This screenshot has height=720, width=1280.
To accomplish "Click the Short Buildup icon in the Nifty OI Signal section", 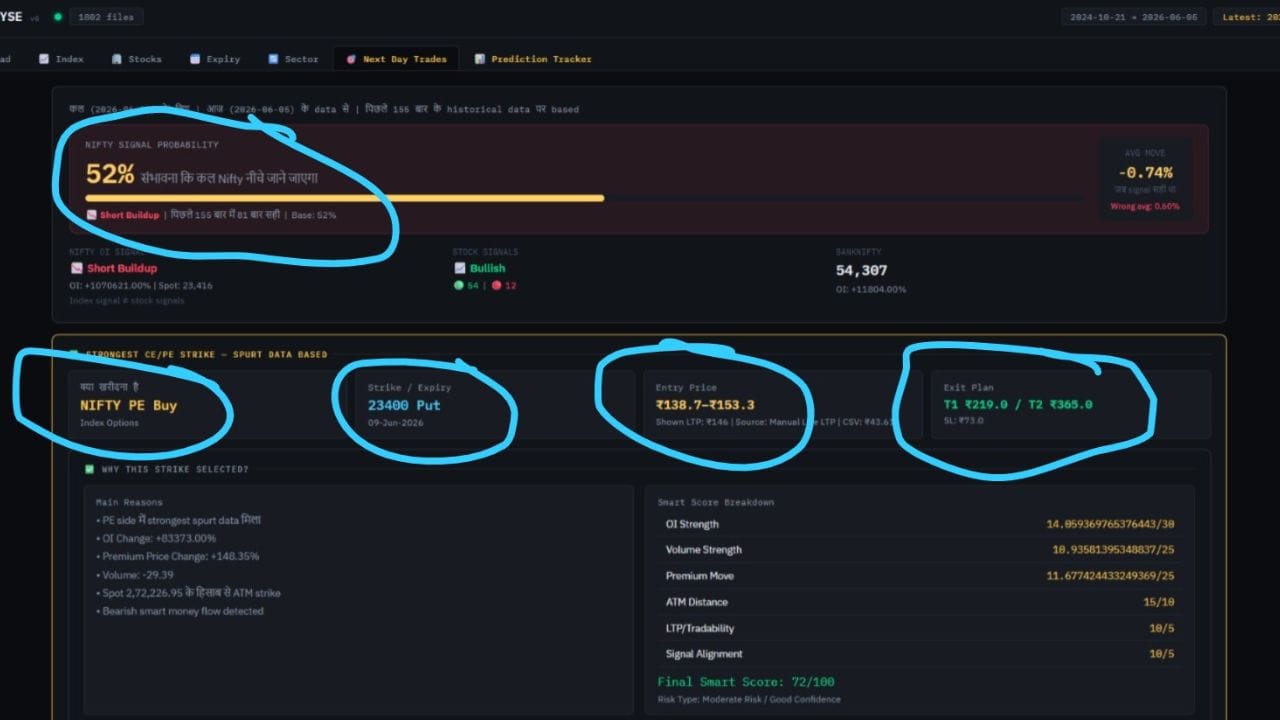I will pyautogui.click(x=76, y=268).
